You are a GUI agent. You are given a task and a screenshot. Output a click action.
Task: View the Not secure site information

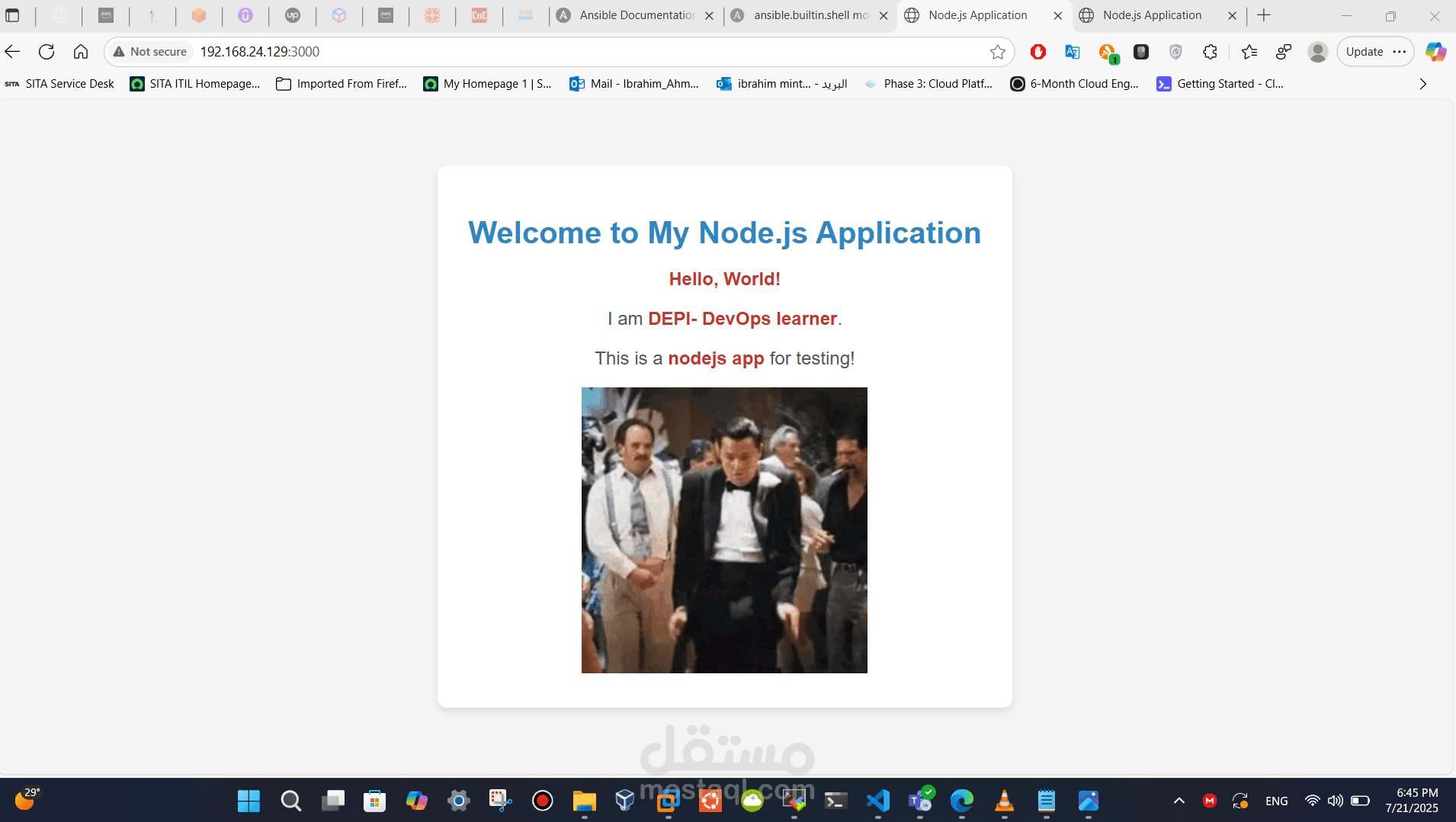tap(150, 52)
